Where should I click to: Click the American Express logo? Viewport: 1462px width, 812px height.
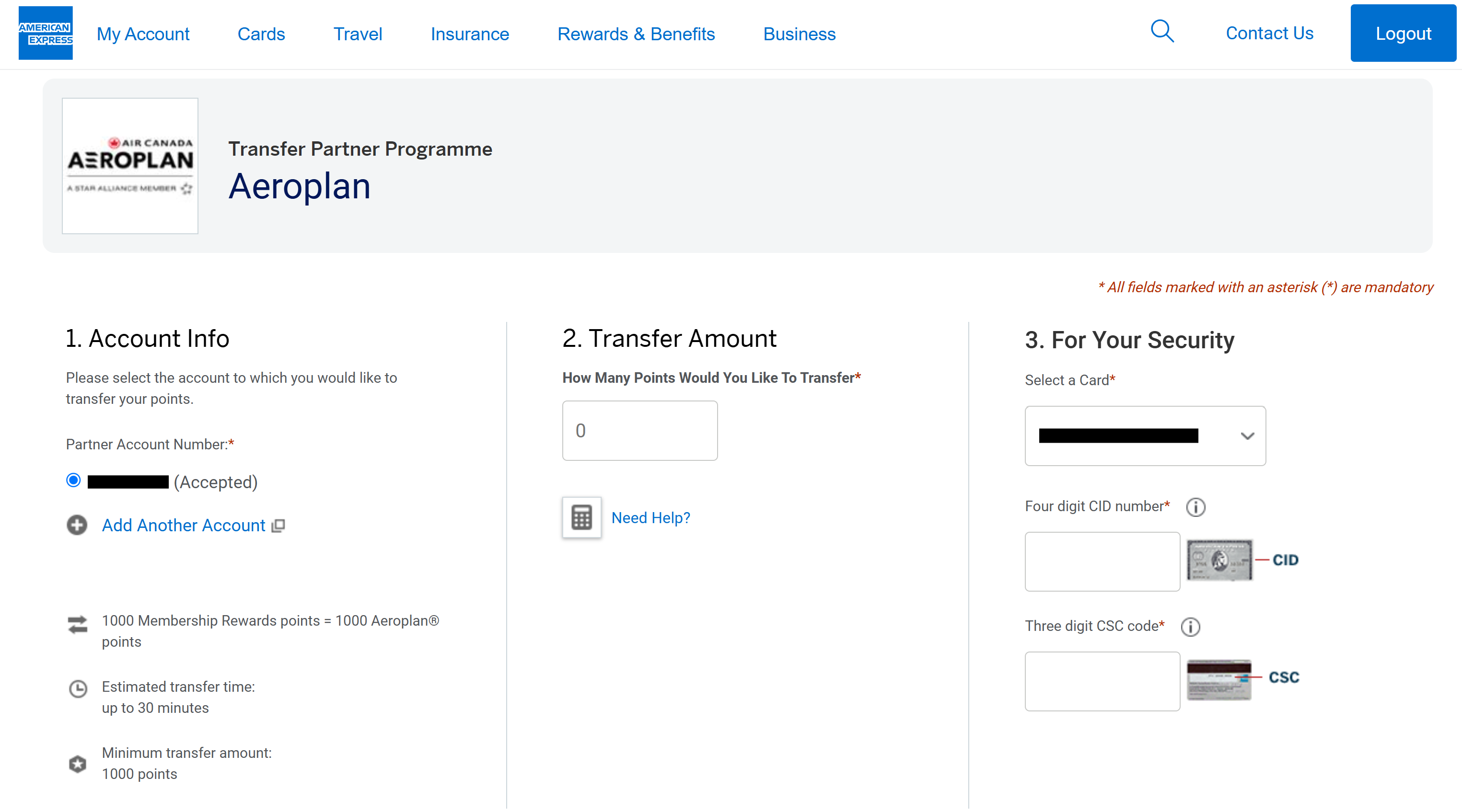46,33
